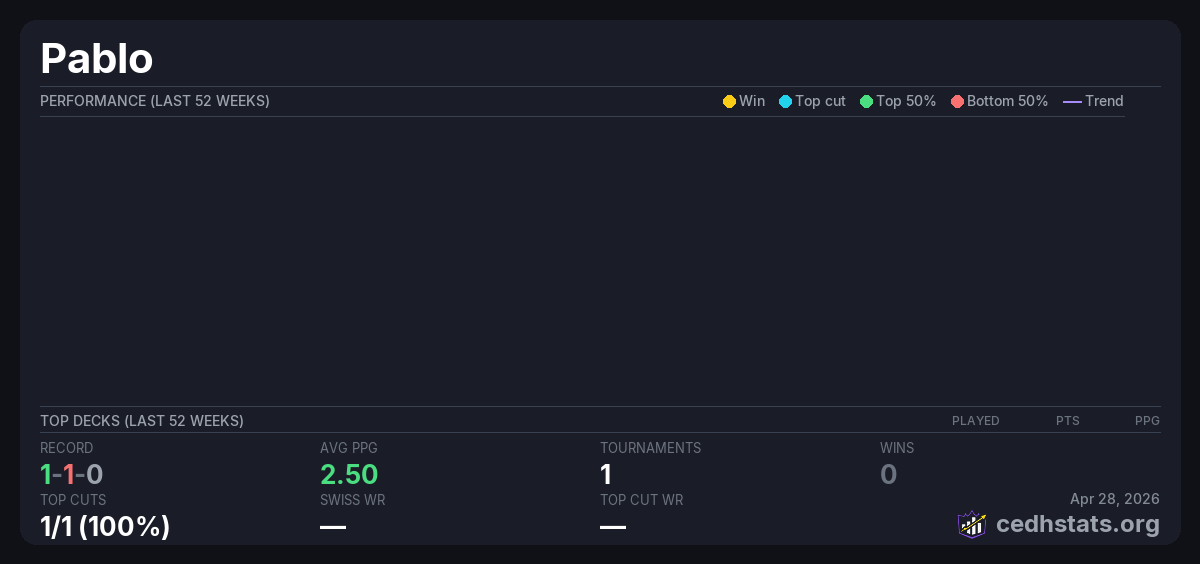Click the 1/1 (100%) top cuts value
Image resolution: width=1200 pixels, height=564 pixels.
click(105, 526)
